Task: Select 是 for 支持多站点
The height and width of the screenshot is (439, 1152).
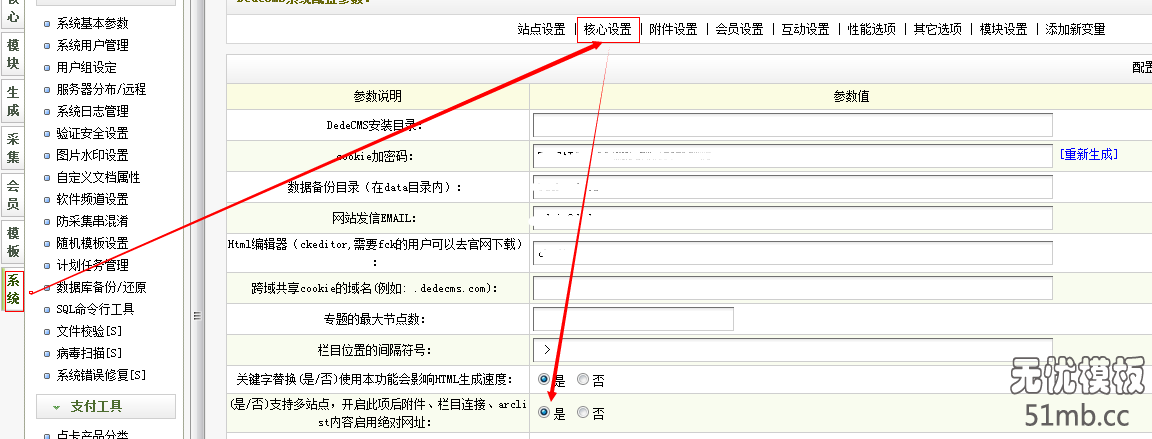Action: tap(544, 413)
